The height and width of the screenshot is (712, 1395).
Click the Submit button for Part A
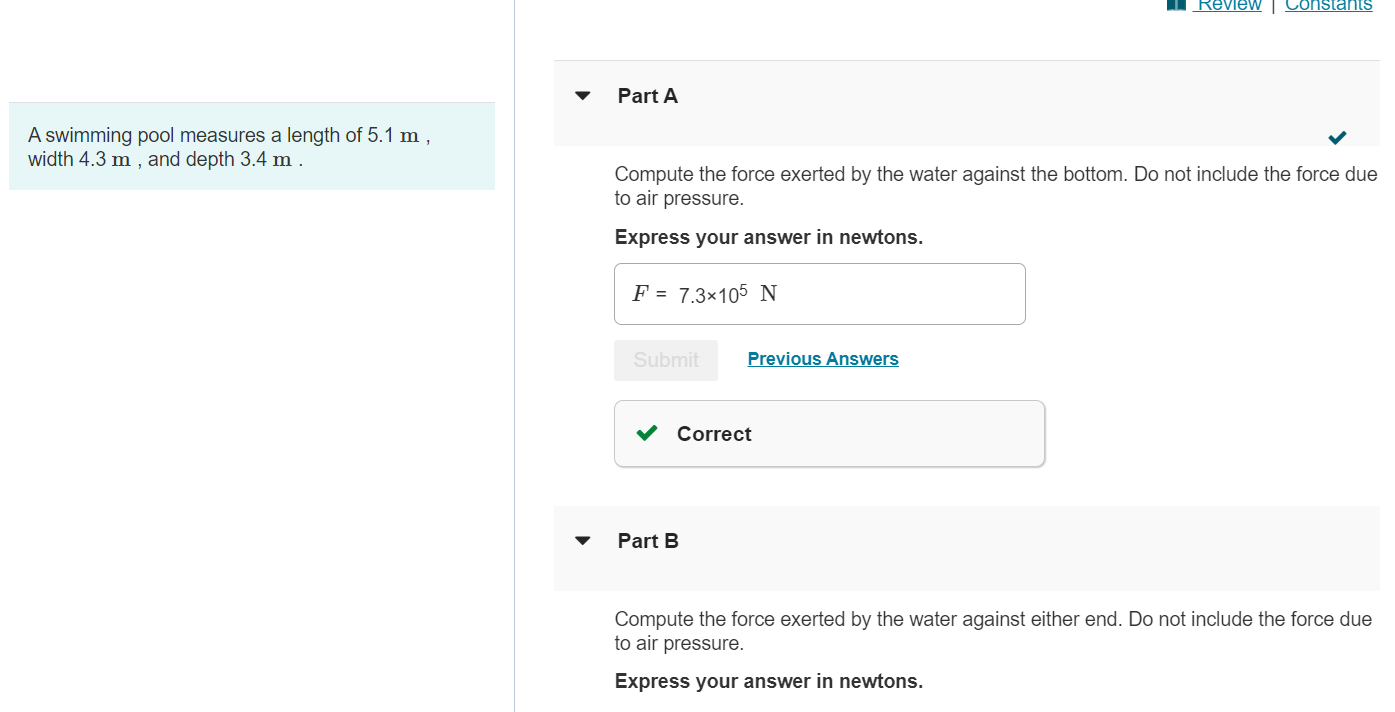click(x=665, y=359)
